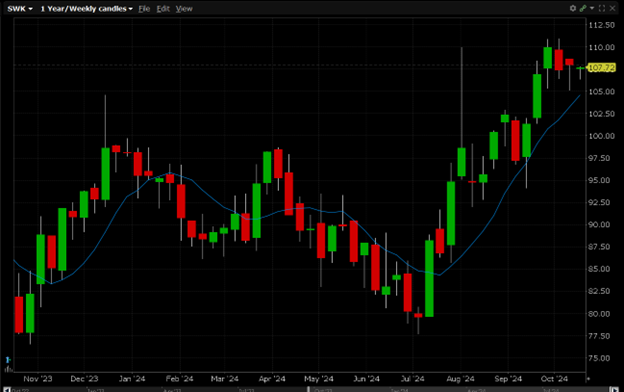Click the Aug '24 date axis label
Viewport: 624px width, 392px height.
point(460,378)
